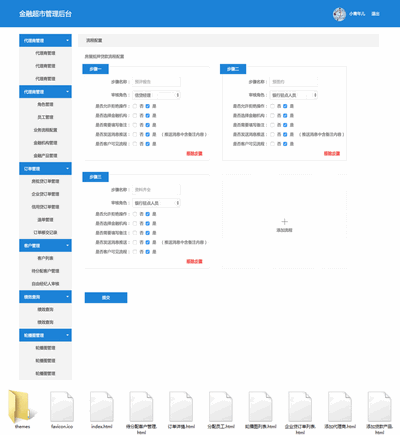The image size is (400, 435).
Task: Open the themes folder icon
Action: tap(22, 407)
